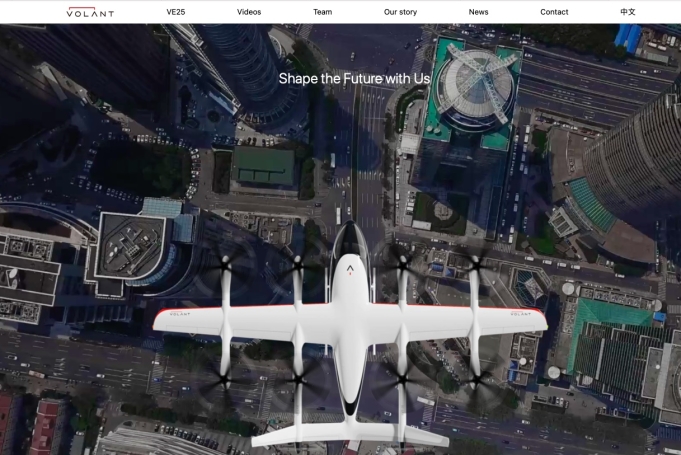Click the Volant logo in header
The image size is (681, 455).
90,12
